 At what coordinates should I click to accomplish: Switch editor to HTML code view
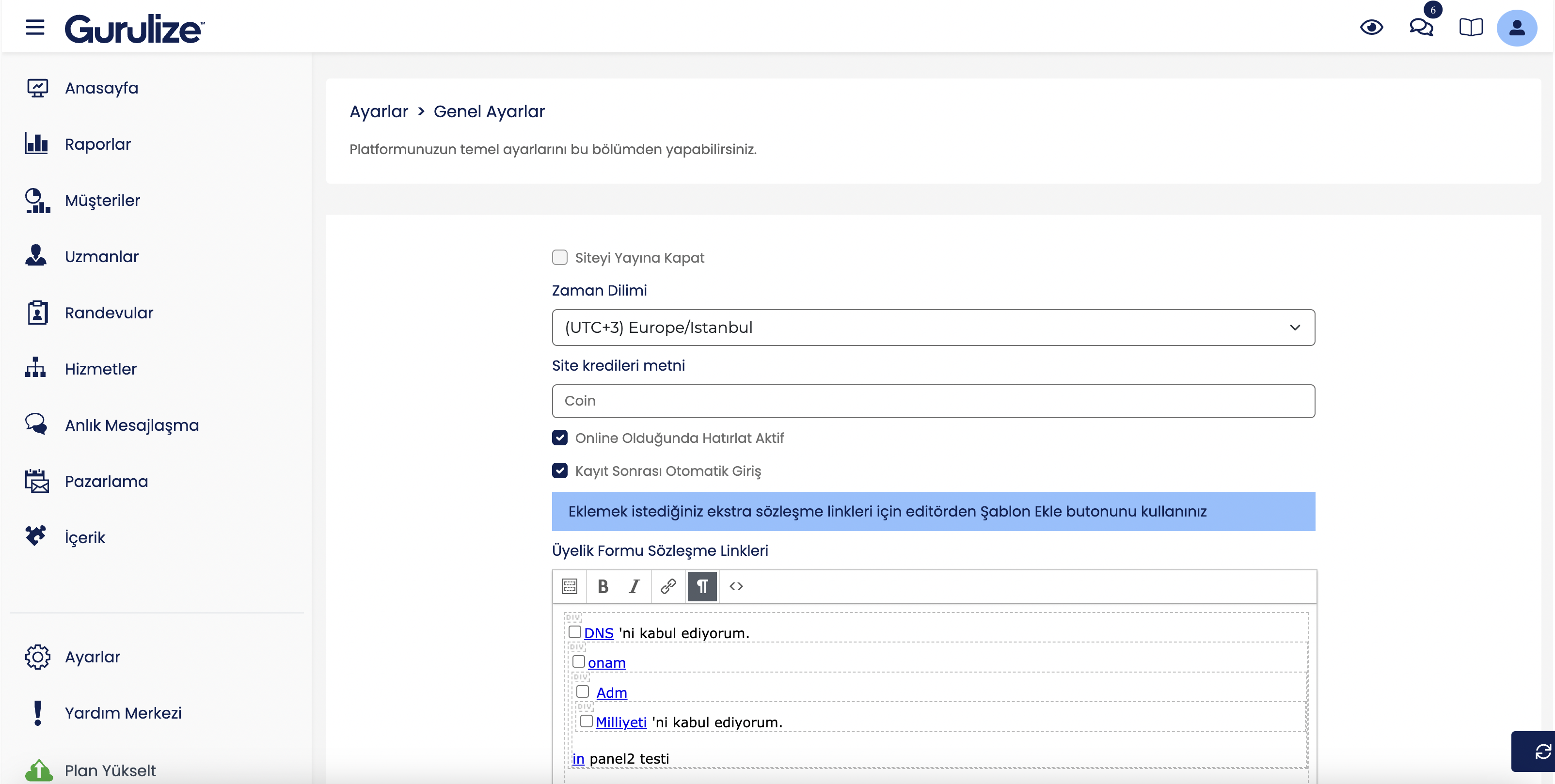click(736, 586)
